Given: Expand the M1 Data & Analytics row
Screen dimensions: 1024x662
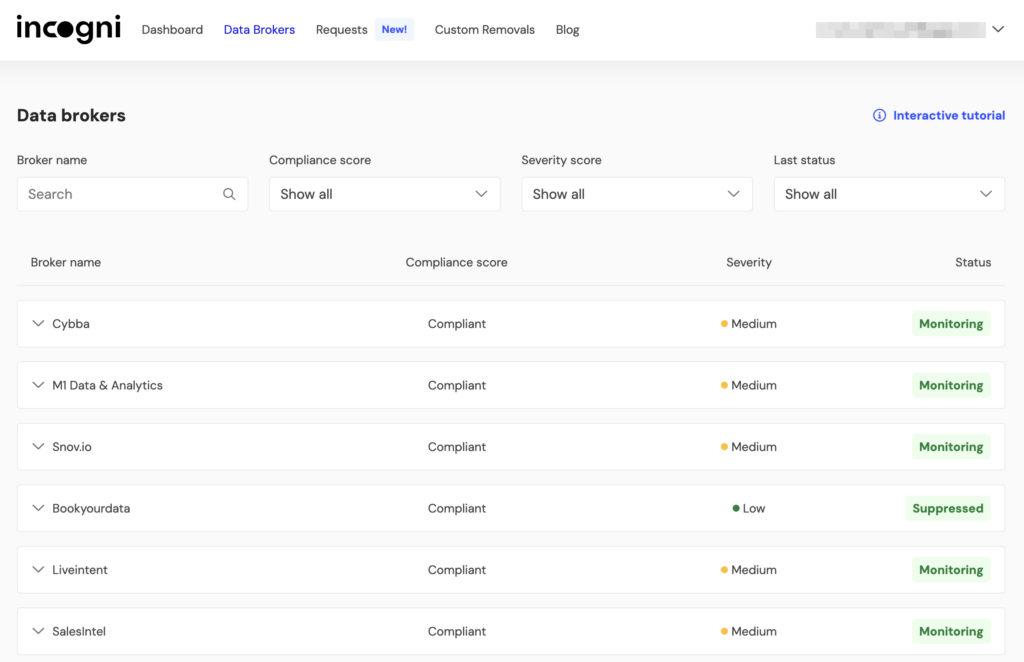Looking at the screenshot, I should tap(38, 385).
